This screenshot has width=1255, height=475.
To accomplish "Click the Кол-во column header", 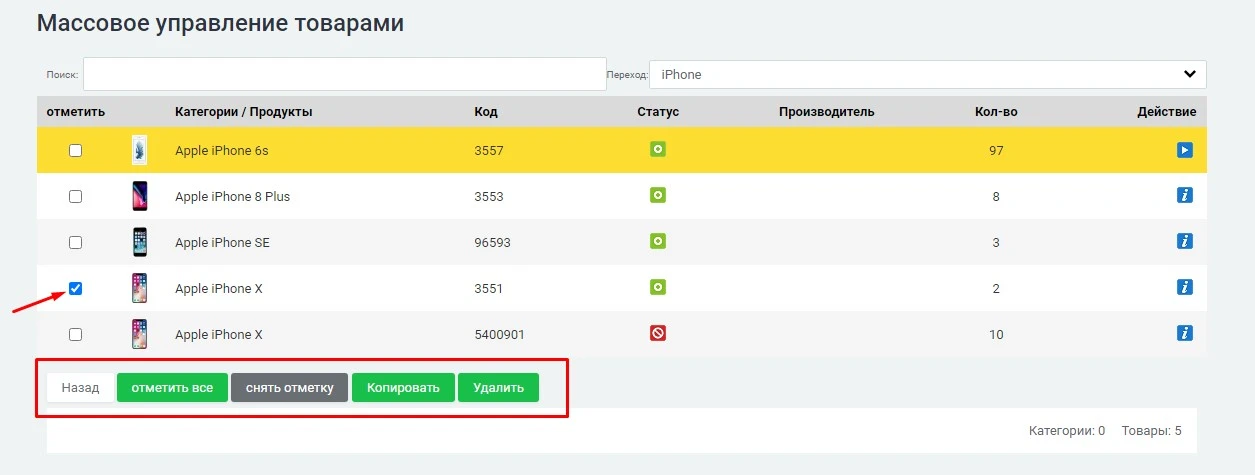I will [x=996, y=111].
